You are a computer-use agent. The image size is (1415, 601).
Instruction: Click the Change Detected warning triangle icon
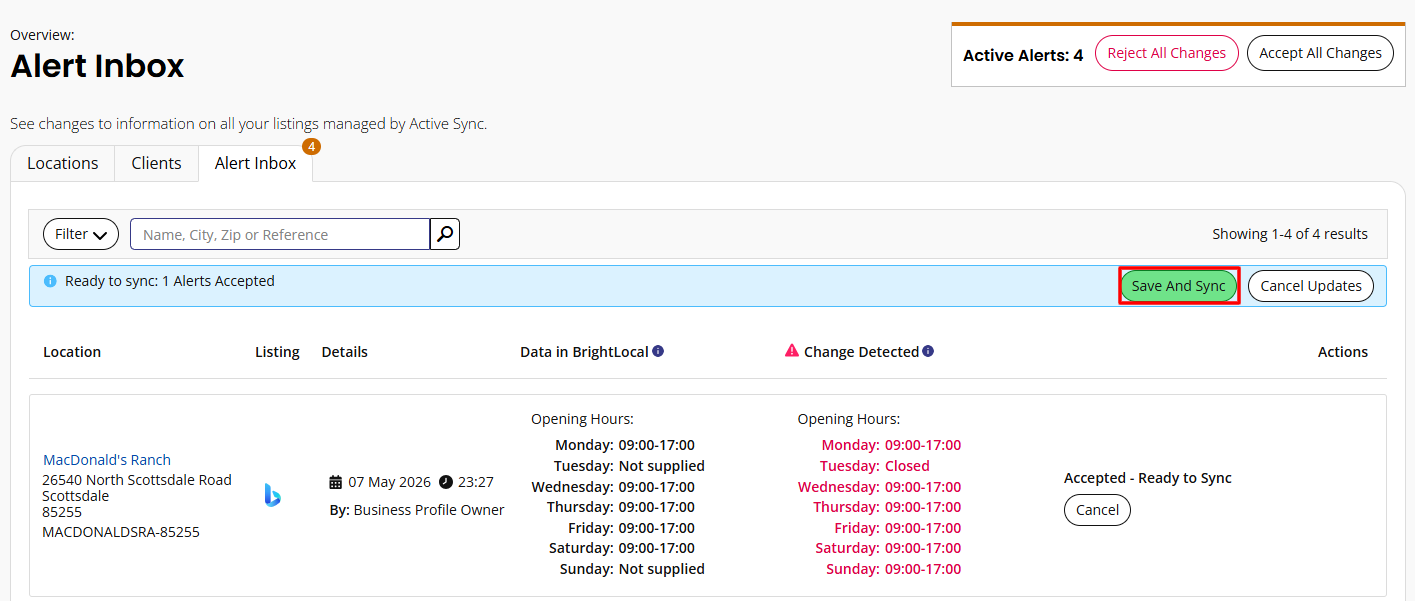792,351
